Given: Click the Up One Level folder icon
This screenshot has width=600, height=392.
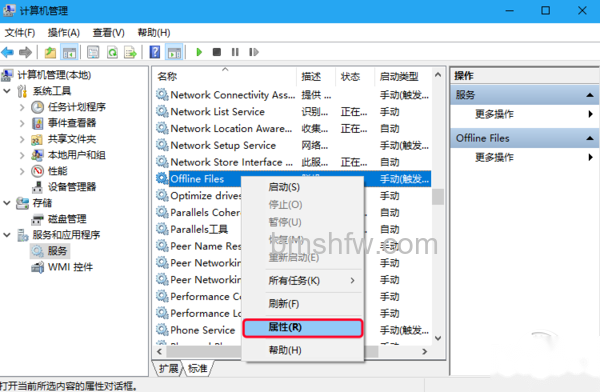Looking at the screenshot, I should pos(50,52).
